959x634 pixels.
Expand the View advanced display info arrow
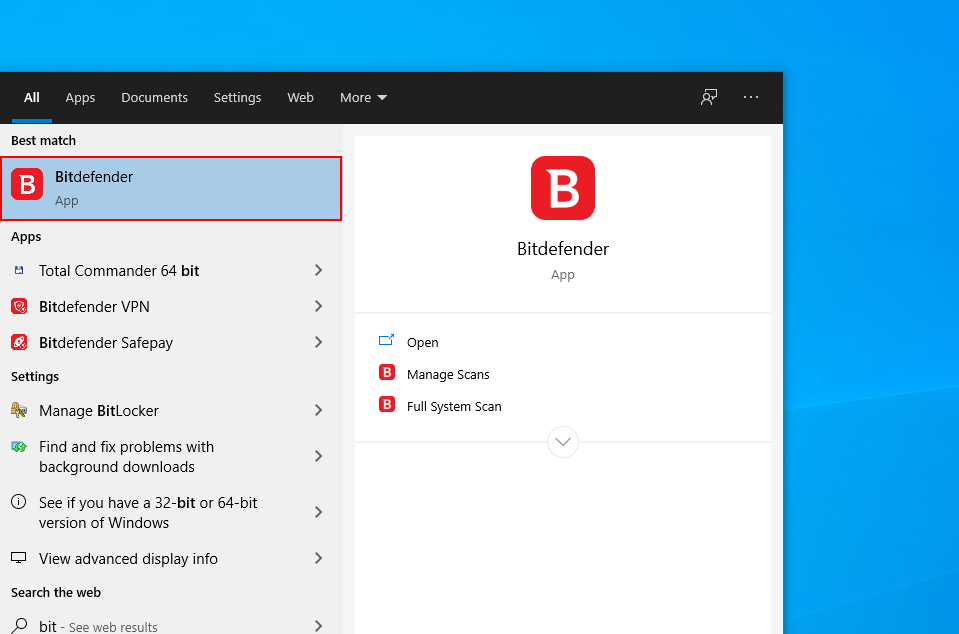click(318, 558)
